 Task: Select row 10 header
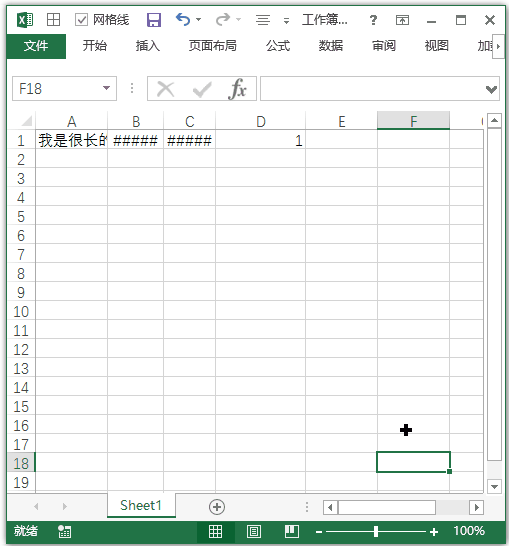coord(21,311)
